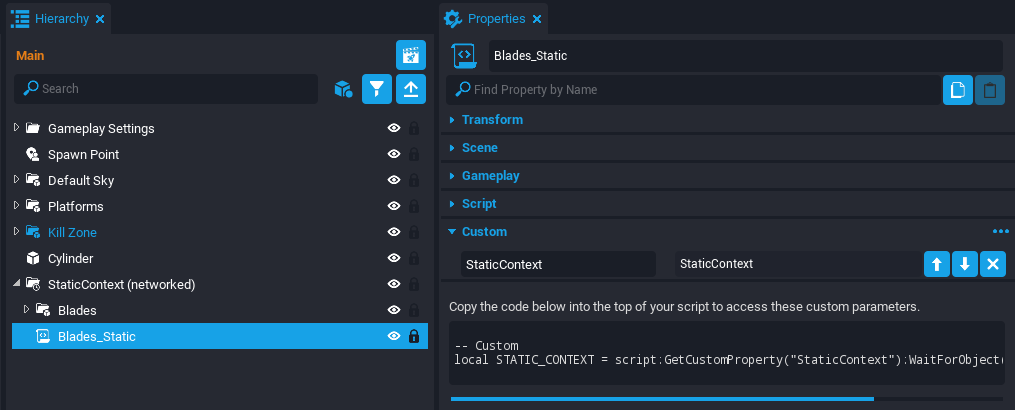Delete the StaticContext custom property

coord(992,264)
